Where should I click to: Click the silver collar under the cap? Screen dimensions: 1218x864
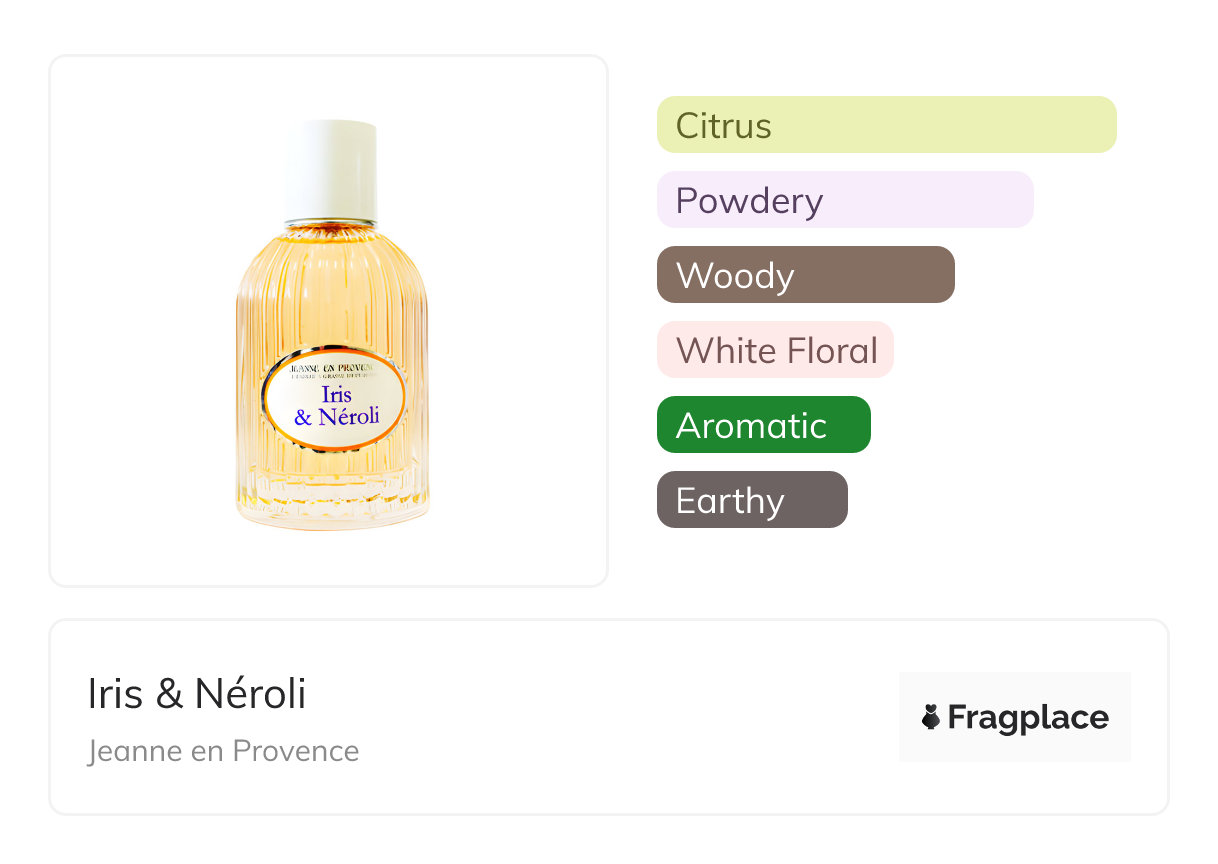(x=330, y=222)
